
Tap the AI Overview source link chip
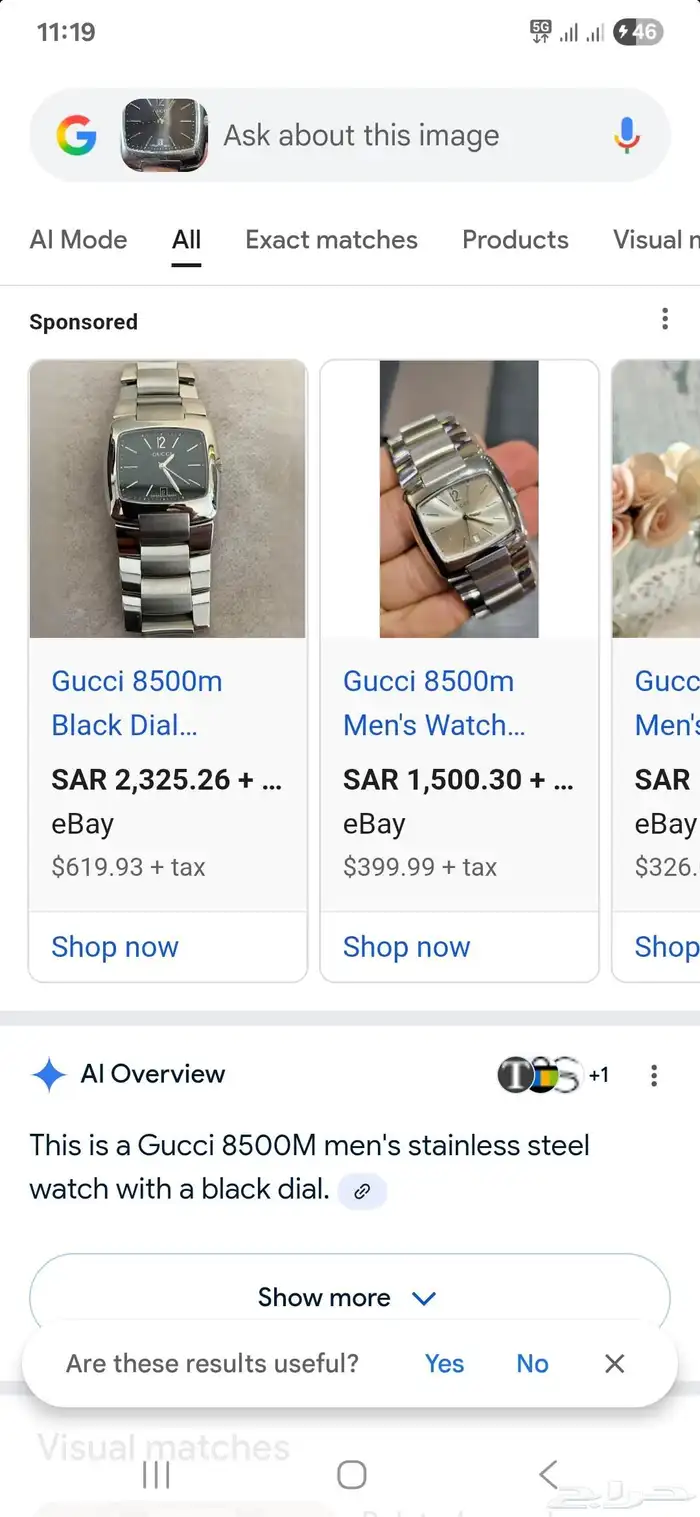(x=362, y=1190)
